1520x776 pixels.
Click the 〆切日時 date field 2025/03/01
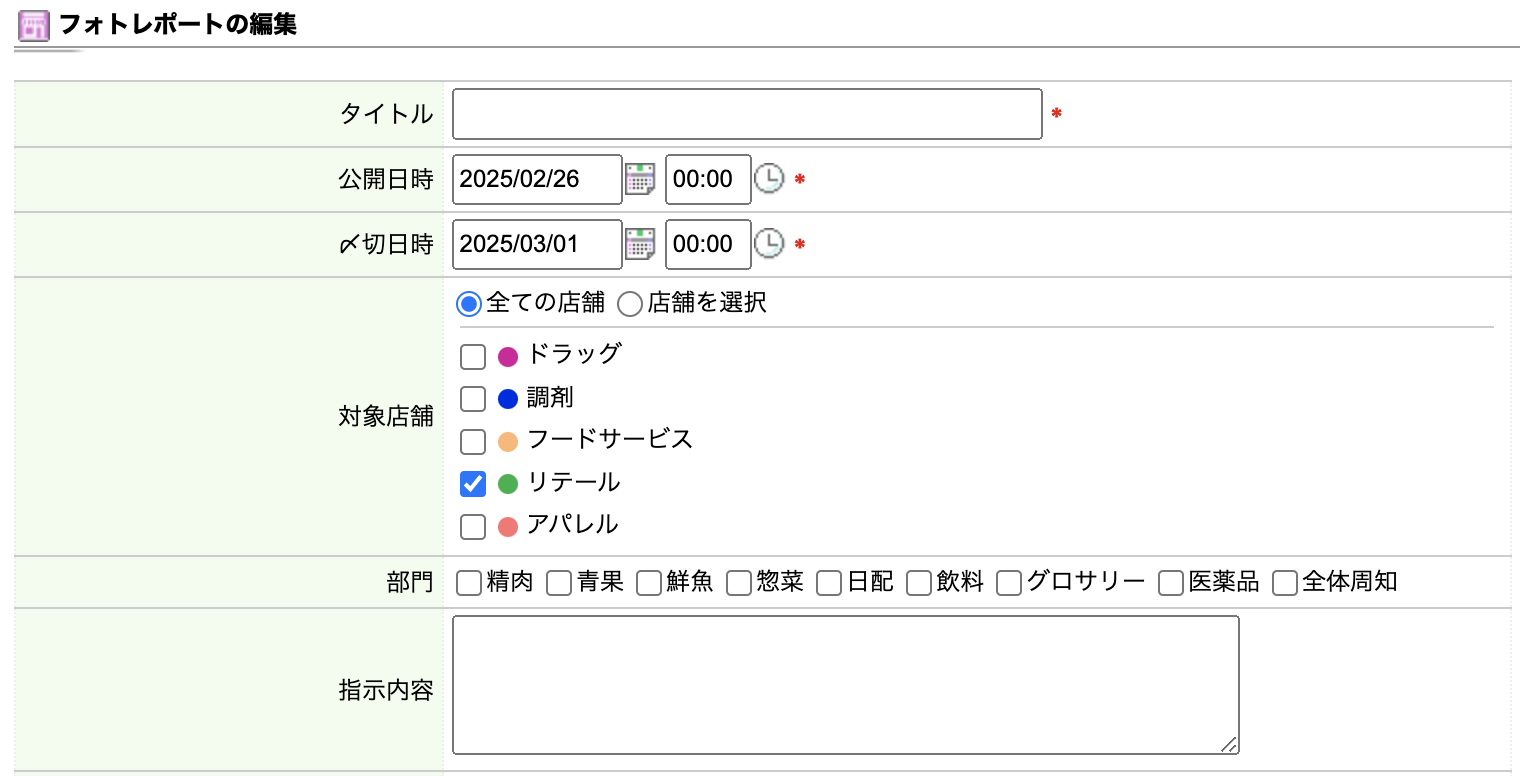pos(537,244)
